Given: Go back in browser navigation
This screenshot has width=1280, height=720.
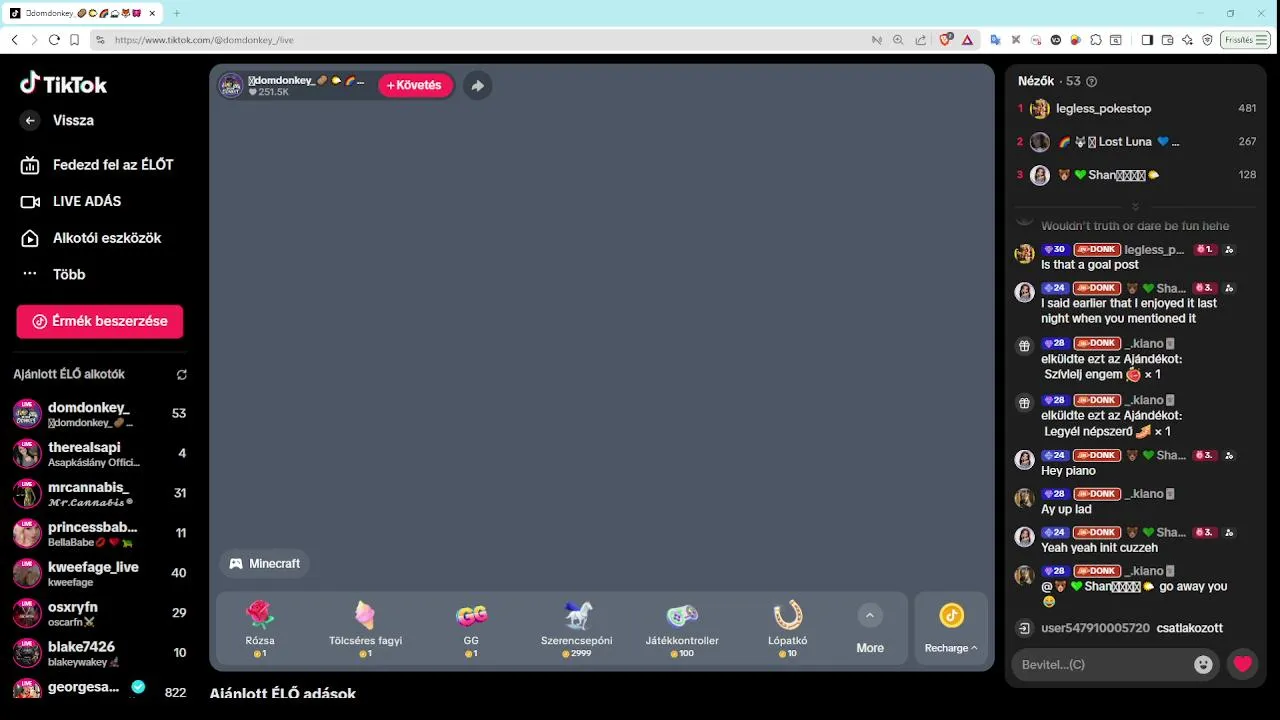Looking at the screenshot, I should [14, 40].
